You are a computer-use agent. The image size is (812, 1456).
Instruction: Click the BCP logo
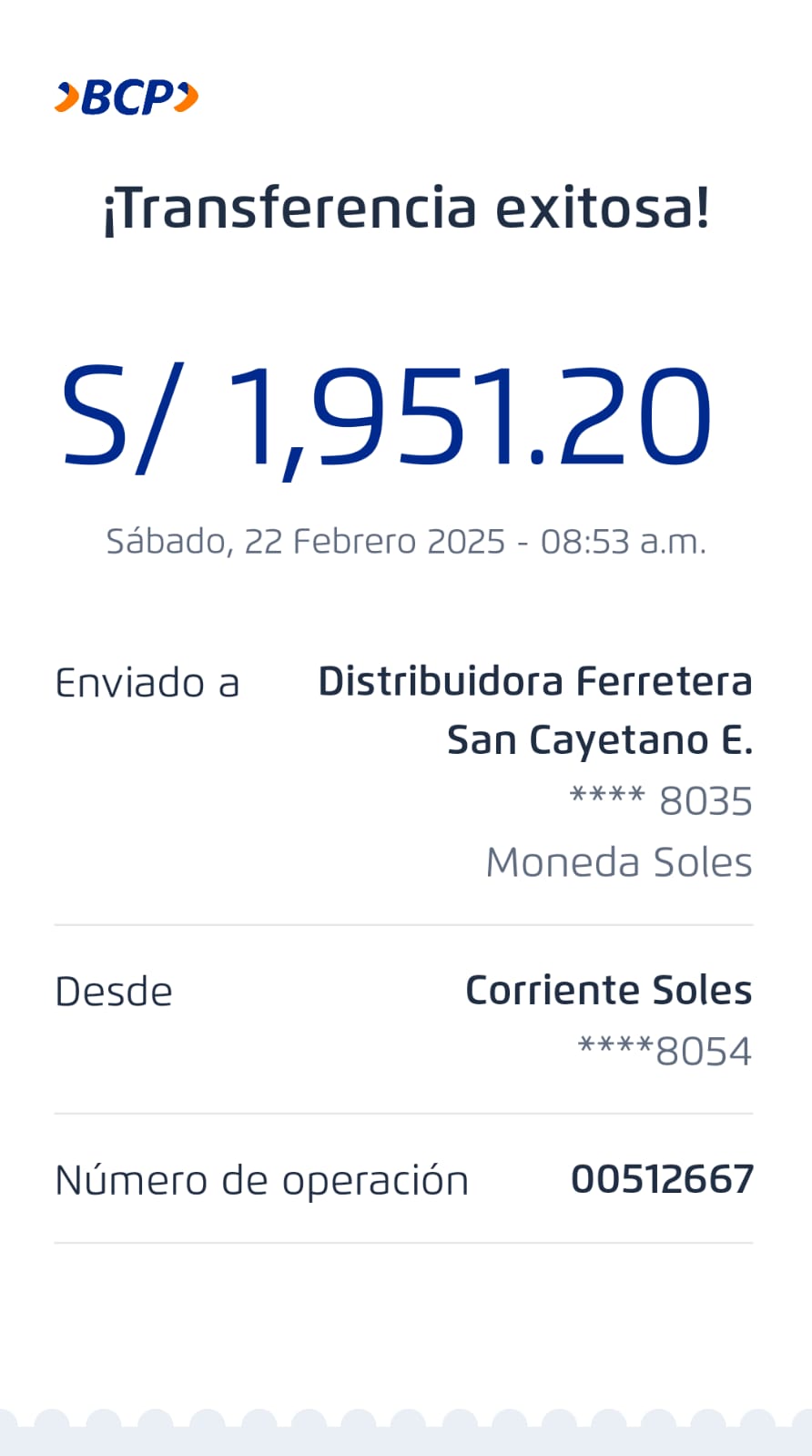[x=127, y=97]
